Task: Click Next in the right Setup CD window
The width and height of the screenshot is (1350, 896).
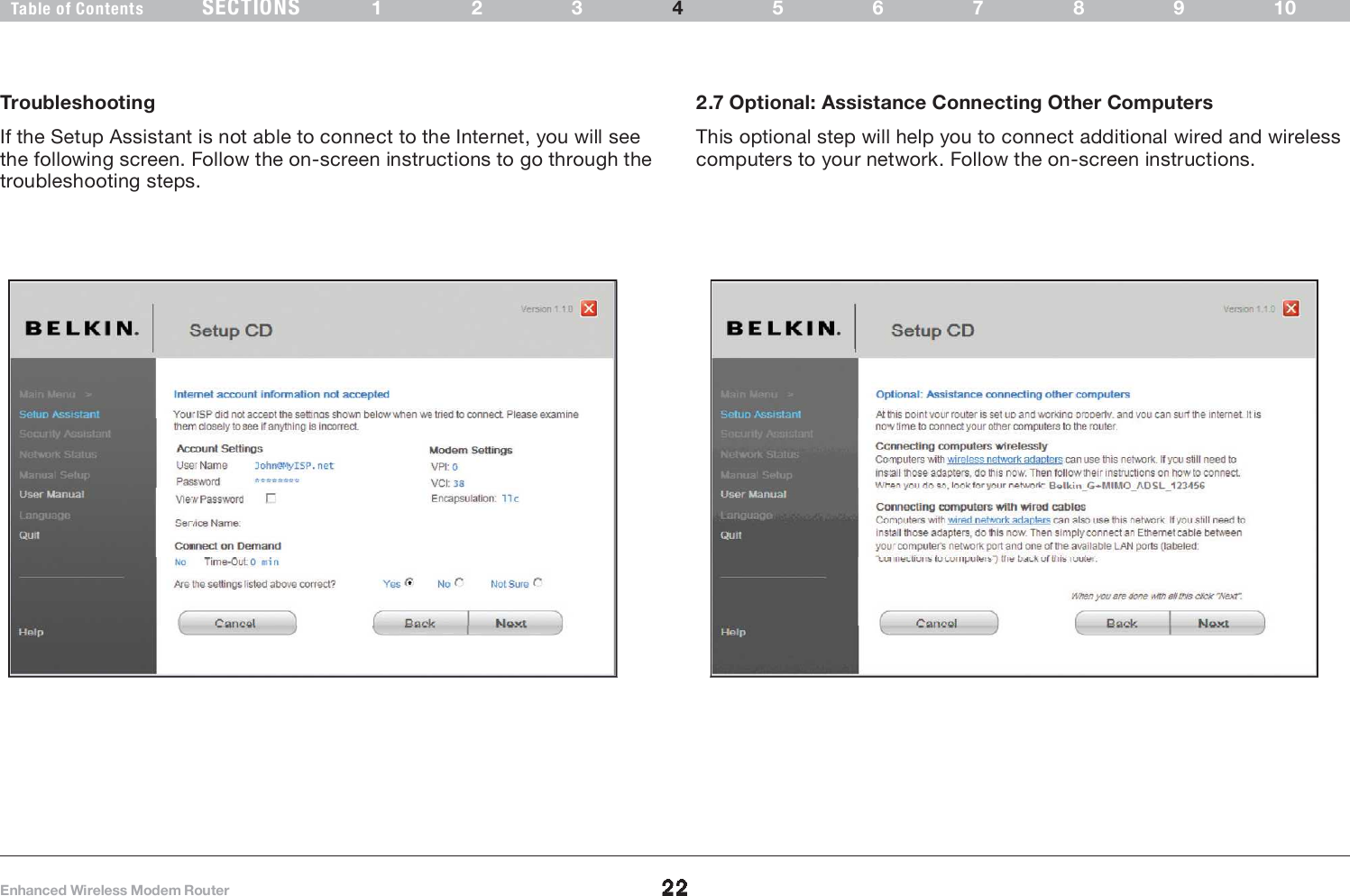Action: [1217, 623]
